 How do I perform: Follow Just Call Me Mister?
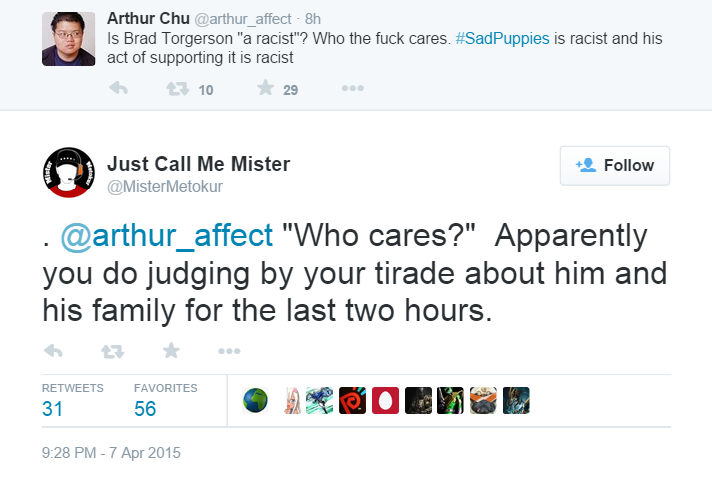615,165
